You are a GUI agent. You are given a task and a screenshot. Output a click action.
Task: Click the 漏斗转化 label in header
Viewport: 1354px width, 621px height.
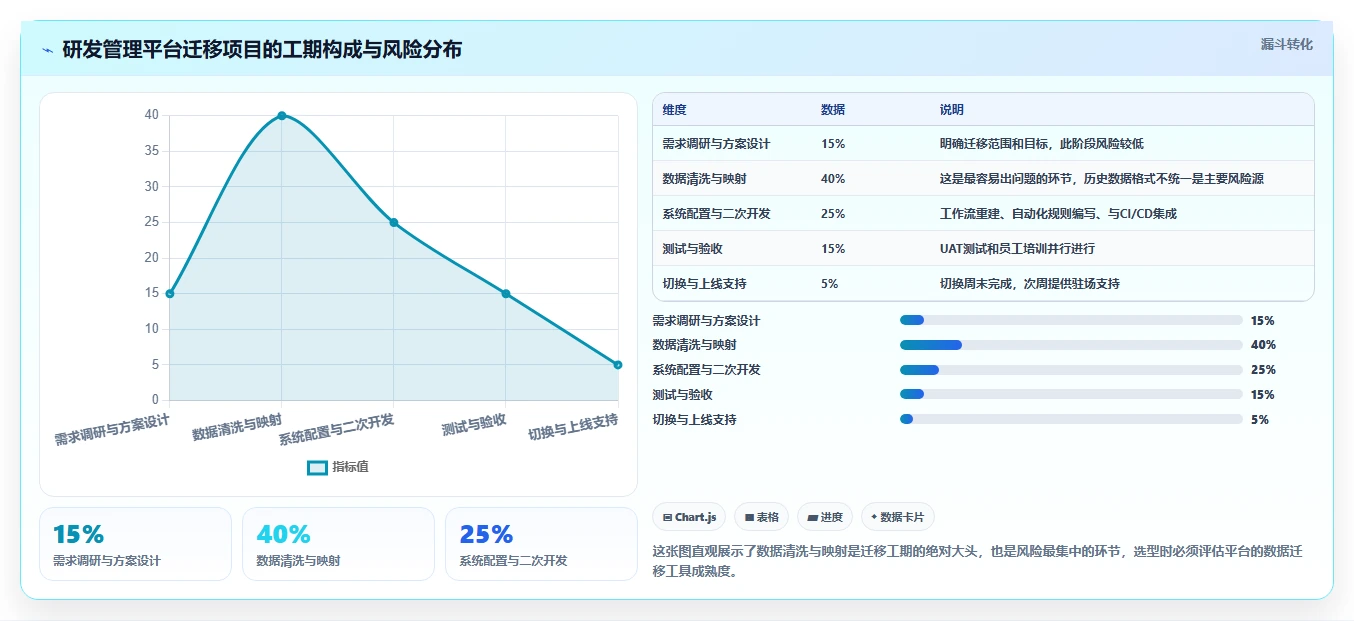(x=1286, y=44)
